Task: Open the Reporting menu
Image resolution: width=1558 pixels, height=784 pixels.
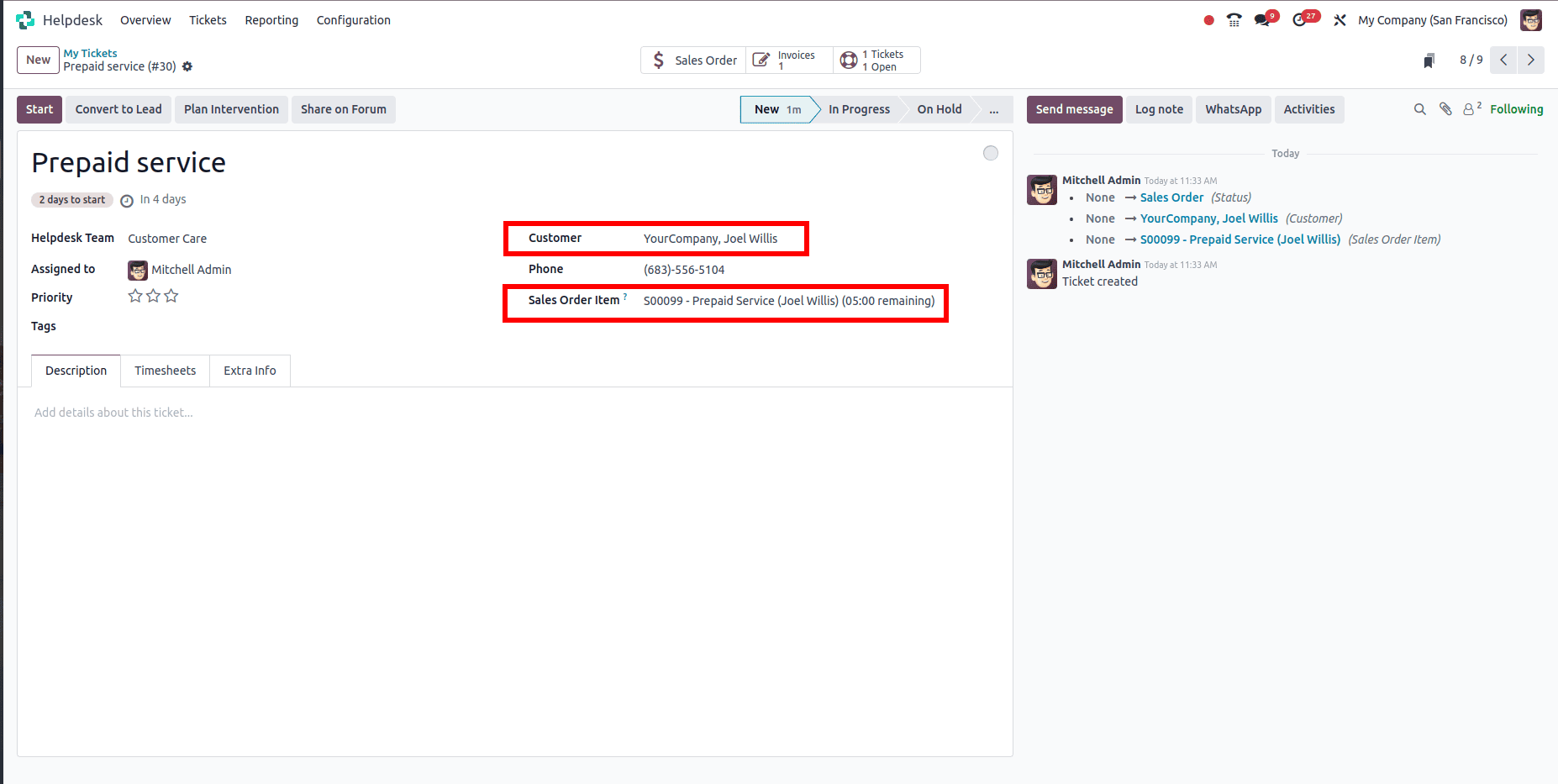Action: [x=271, y=19]
